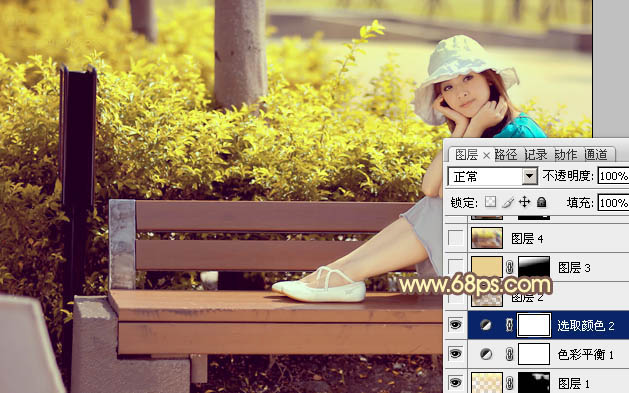Select the 图层 (Layers) tab
The image size is (629, 393).
pos(467,154)
